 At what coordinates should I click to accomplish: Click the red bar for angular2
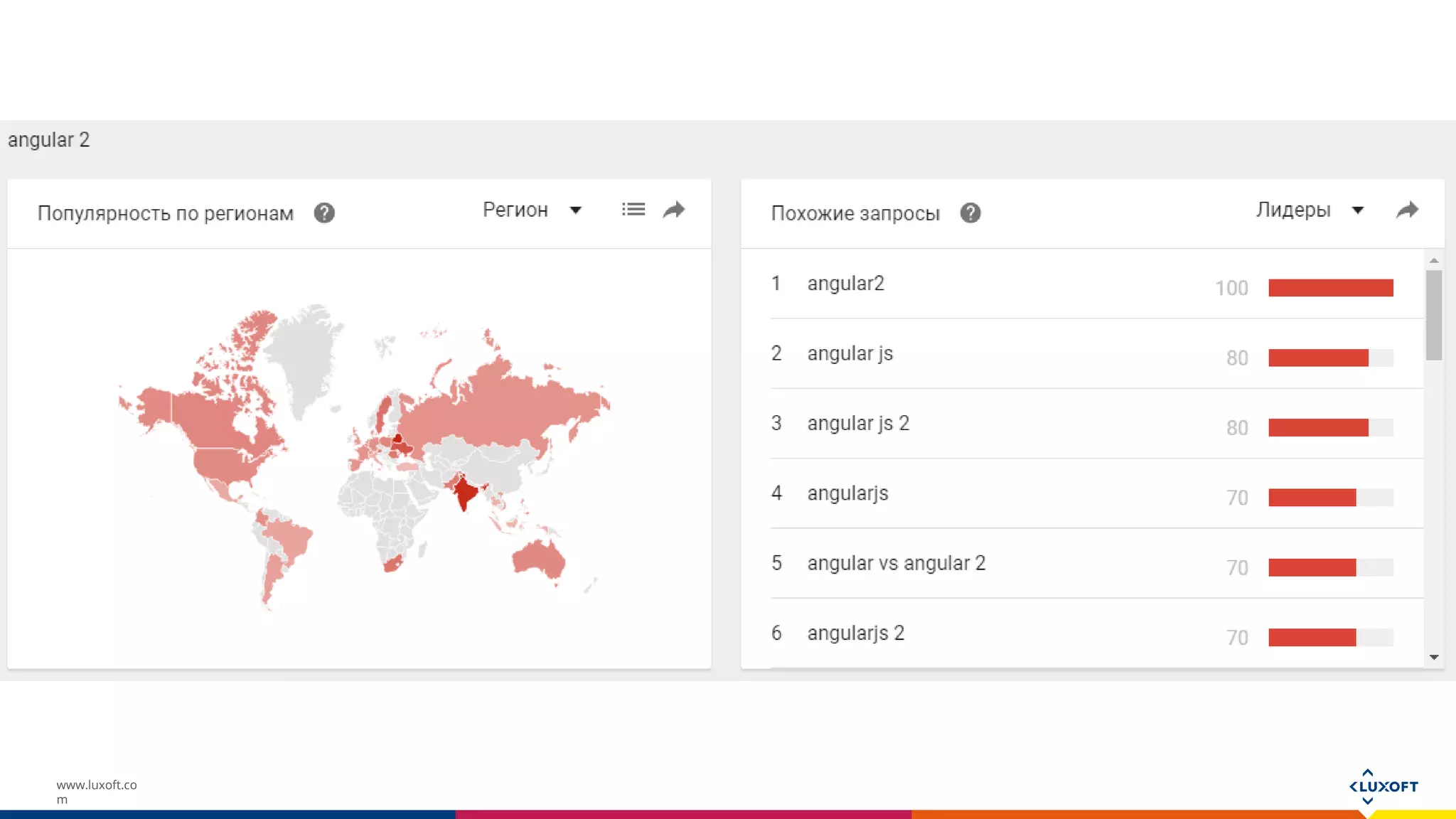(1330, 288)
